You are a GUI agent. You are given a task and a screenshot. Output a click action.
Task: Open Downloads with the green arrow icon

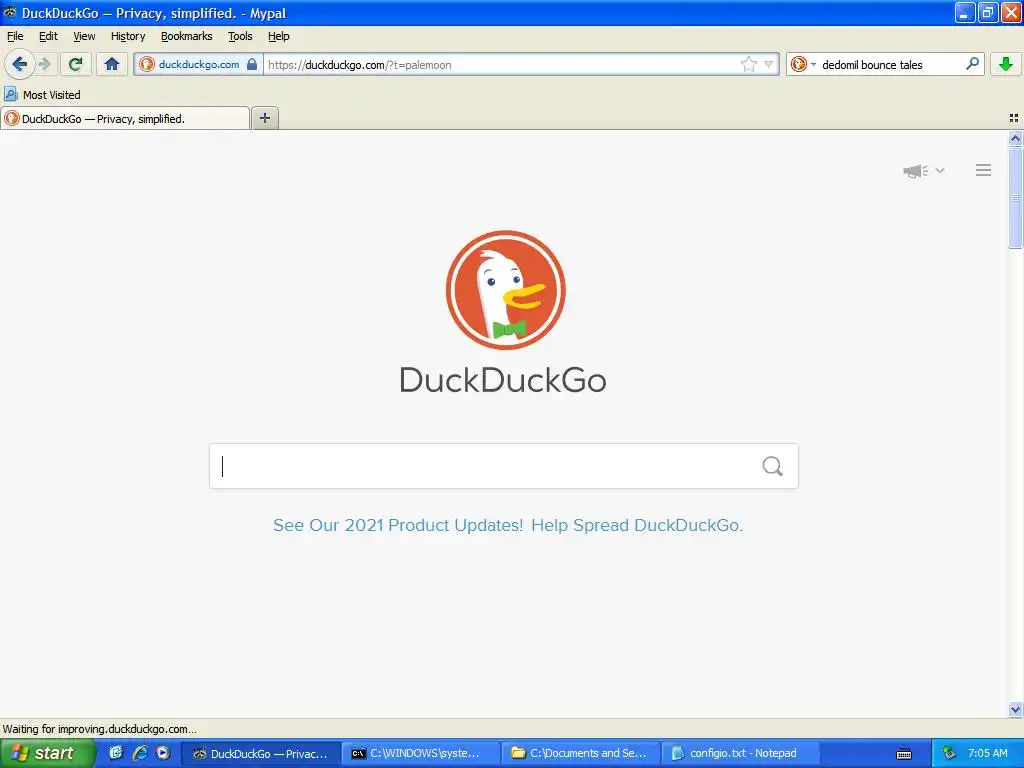tap(1006, 64)
